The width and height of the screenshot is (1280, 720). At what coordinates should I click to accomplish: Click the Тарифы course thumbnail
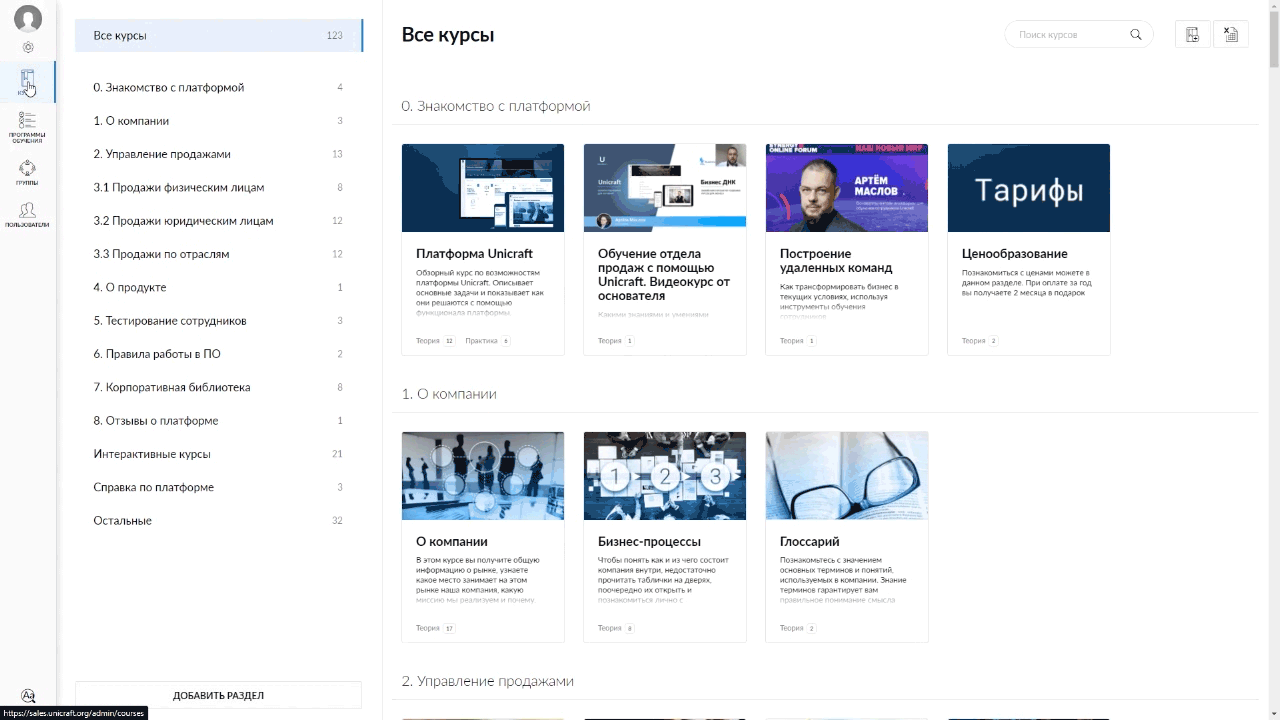pyautogui.click(x=1028, y=188)
